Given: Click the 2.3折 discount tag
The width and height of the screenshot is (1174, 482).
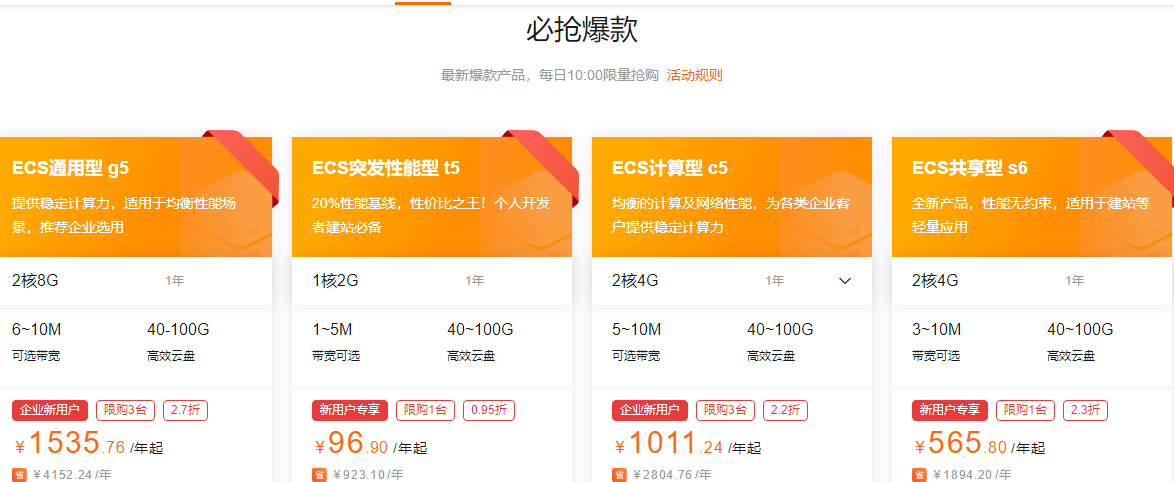Looking at the screenshot, I should point(1085,410).
